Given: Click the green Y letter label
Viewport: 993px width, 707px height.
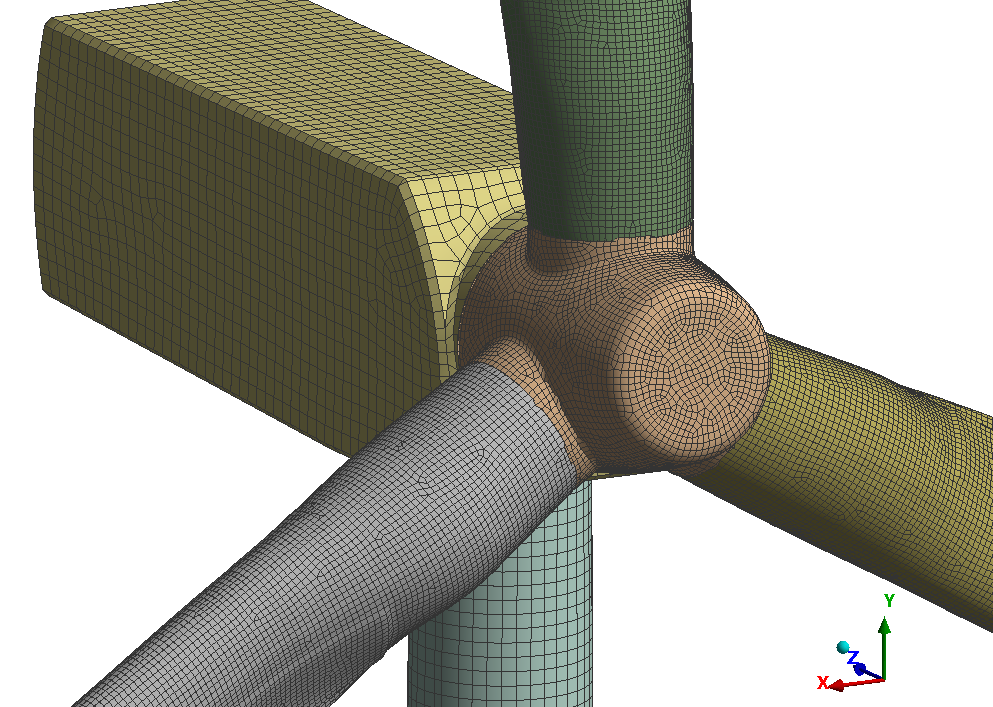Looking at the screenshot, I should (888, 600).
